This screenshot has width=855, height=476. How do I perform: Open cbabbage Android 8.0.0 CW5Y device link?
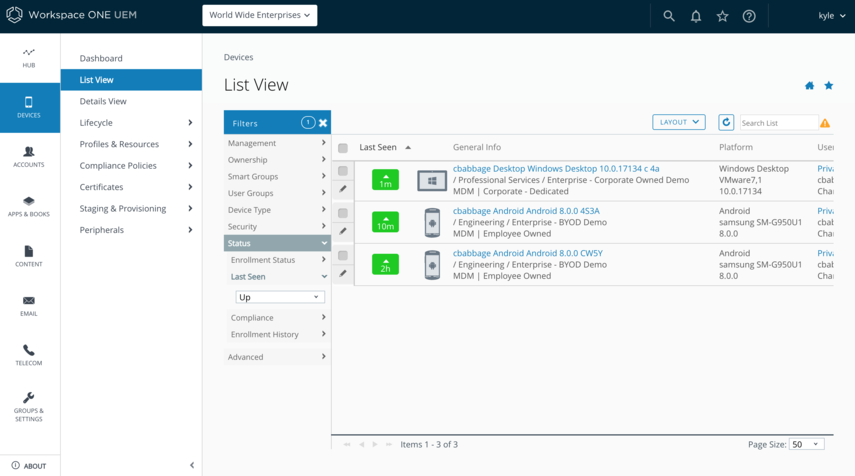click(527, 253)
